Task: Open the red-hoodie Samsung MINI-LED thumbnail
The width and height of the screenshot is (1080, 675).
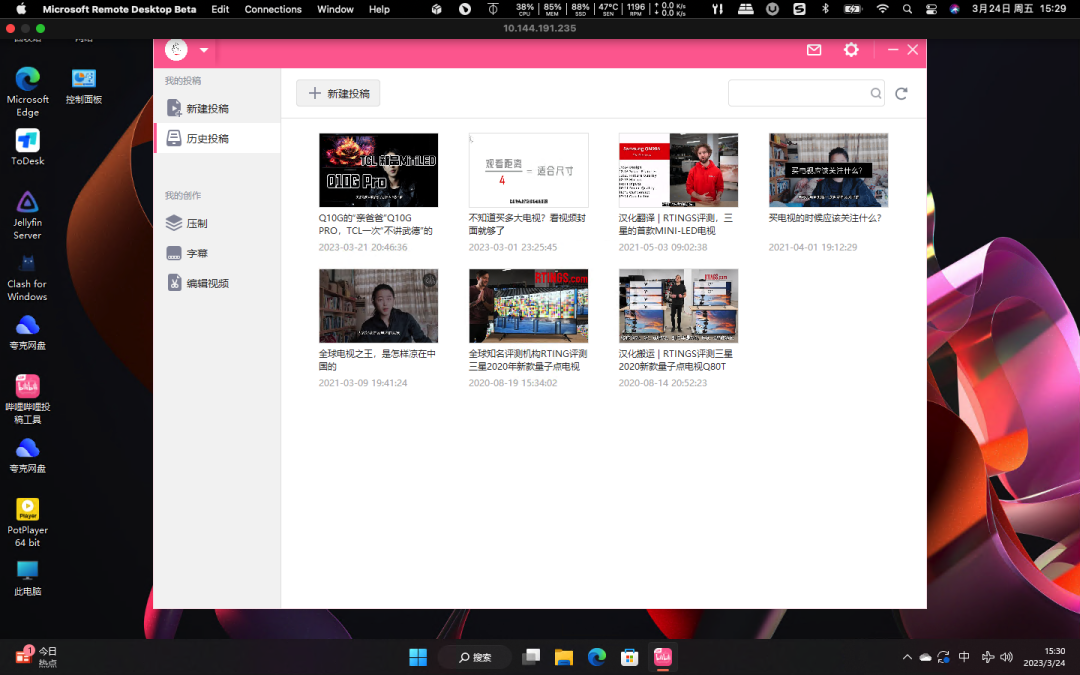Action: 678,170
